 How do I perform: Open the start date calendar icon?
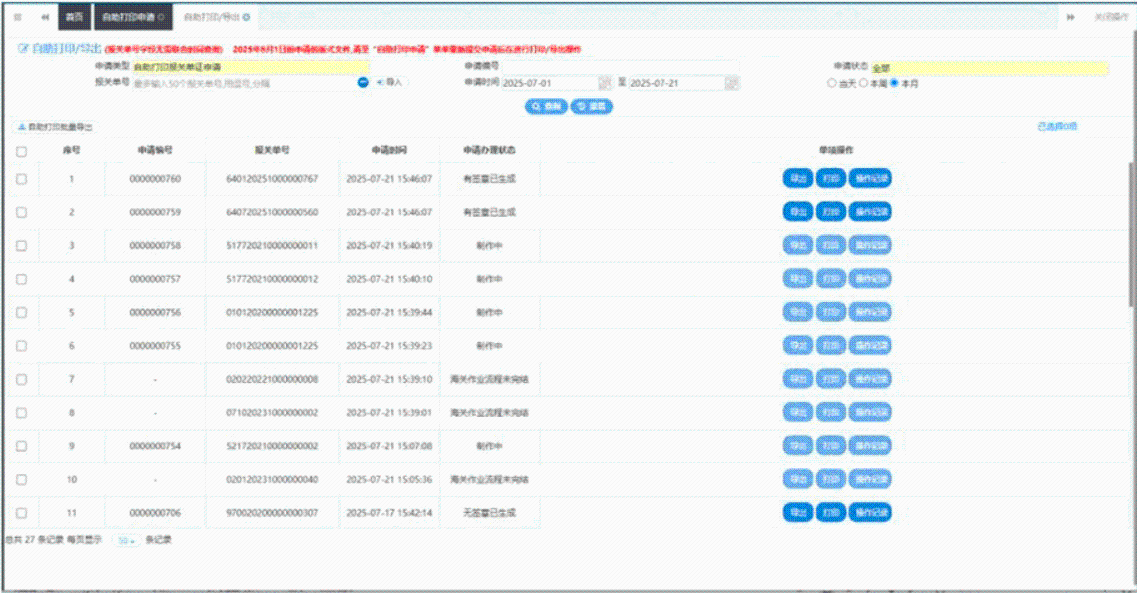click(605, 83)
